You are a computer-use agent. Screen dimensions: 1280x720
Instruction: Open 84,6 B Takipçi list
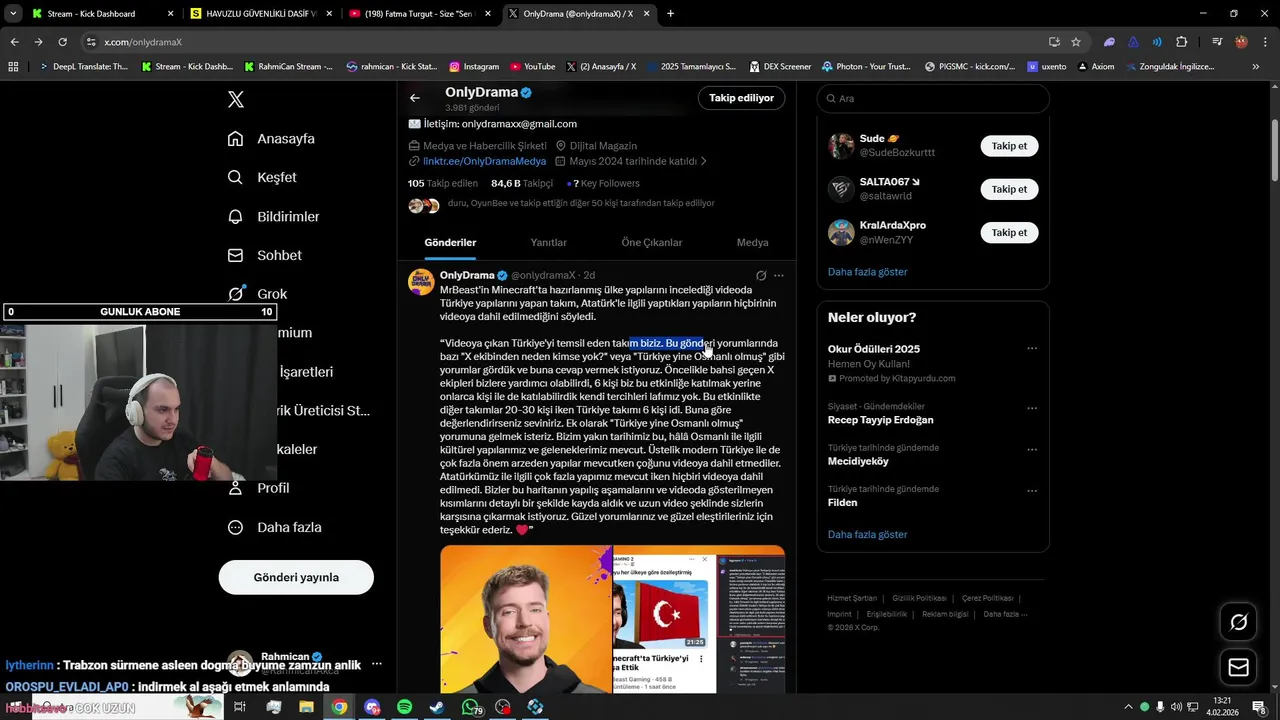click(522, 183)
